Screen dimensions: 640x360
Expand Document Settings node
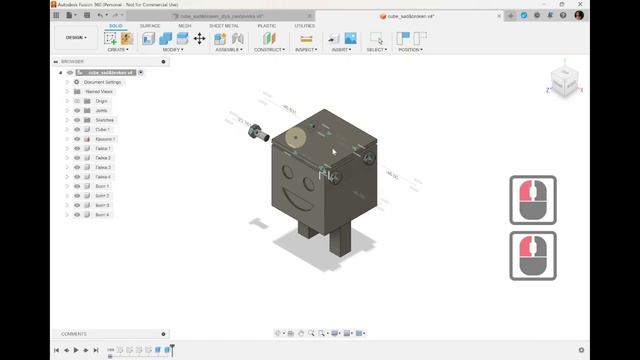67,82
